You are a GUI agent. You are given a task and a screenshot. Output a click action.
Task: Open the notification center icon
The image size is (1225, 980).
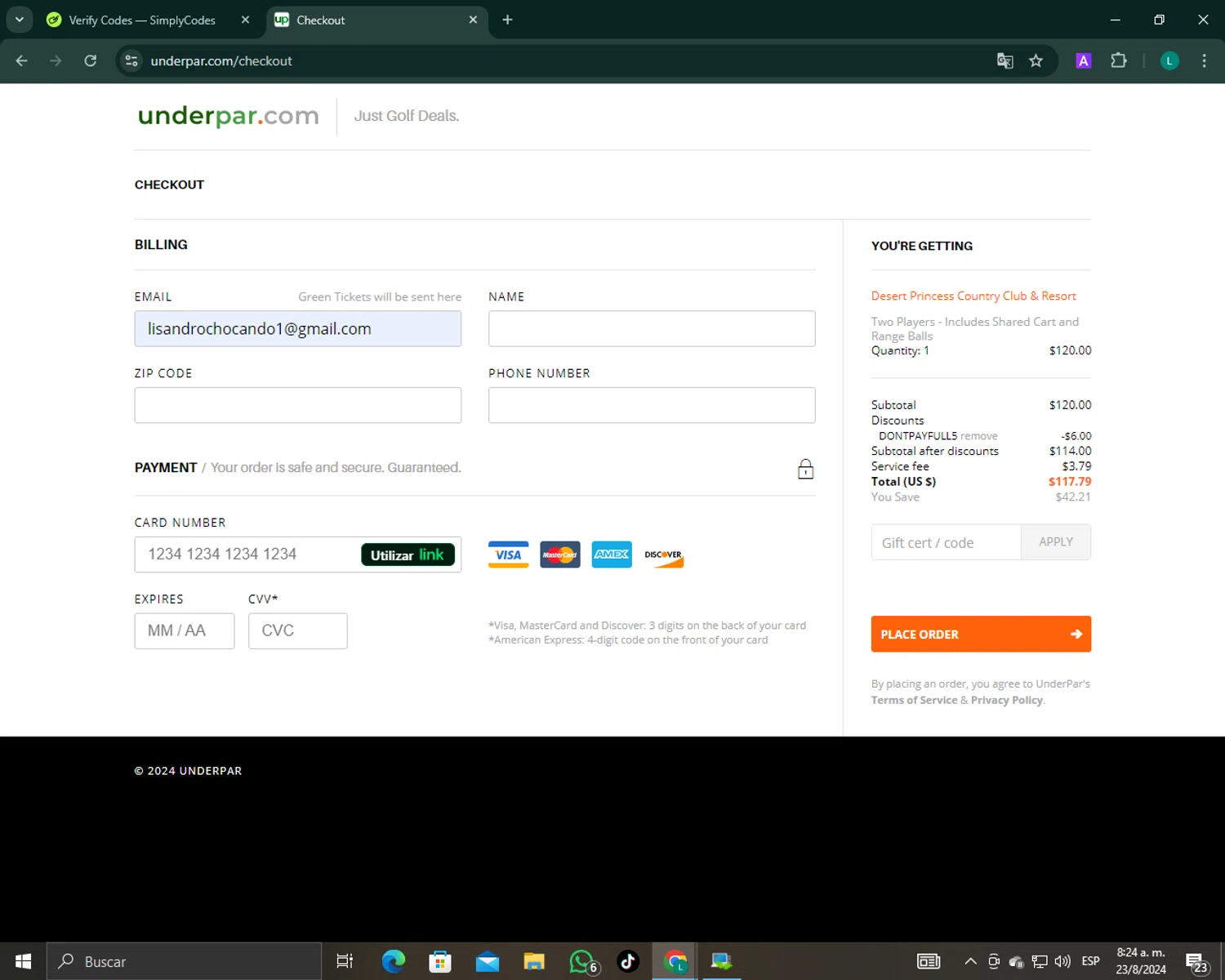click(x=1196, y=962)
